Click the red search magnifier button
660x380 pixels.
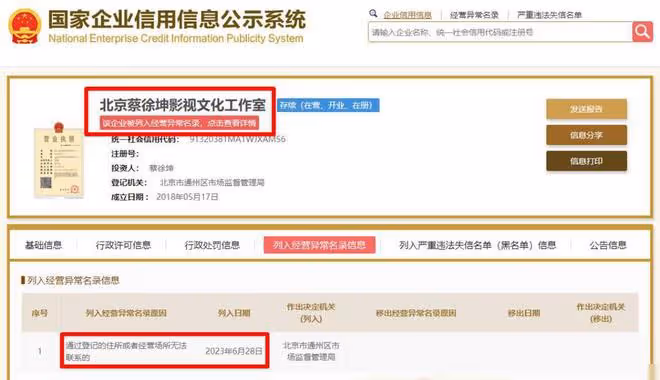(642, 32)
